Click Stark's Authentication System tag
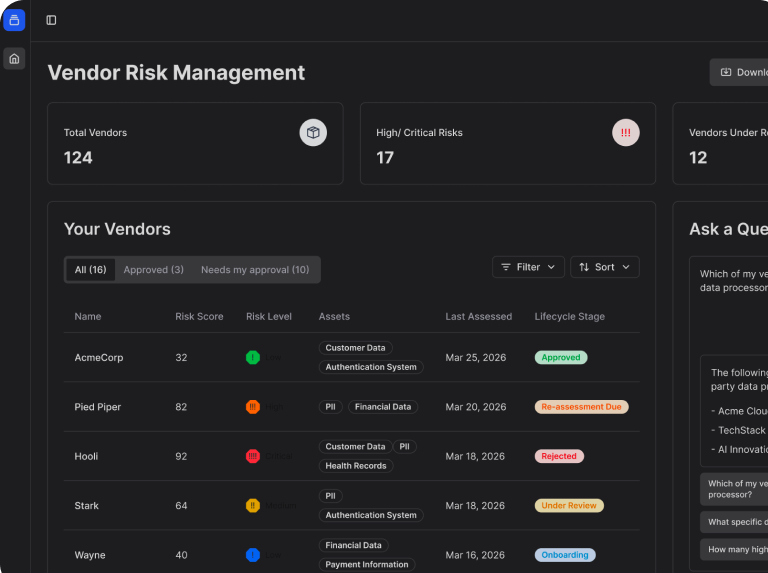 tap(371, 515)
